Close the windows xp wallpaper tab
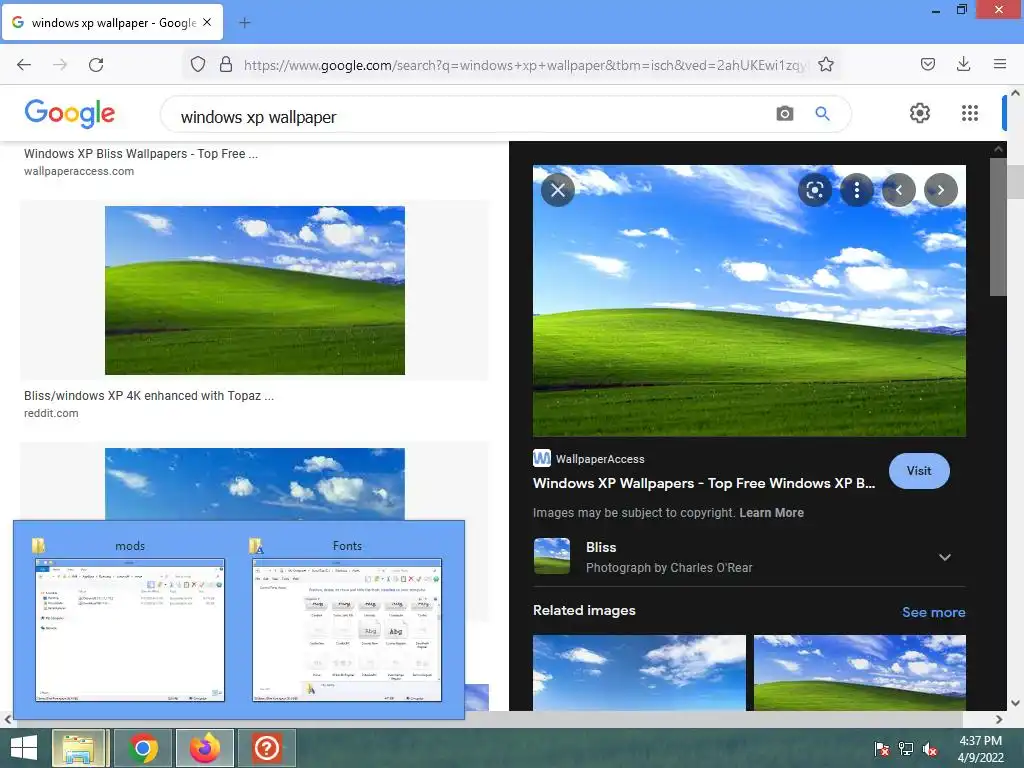 click(x=207, y=22)
